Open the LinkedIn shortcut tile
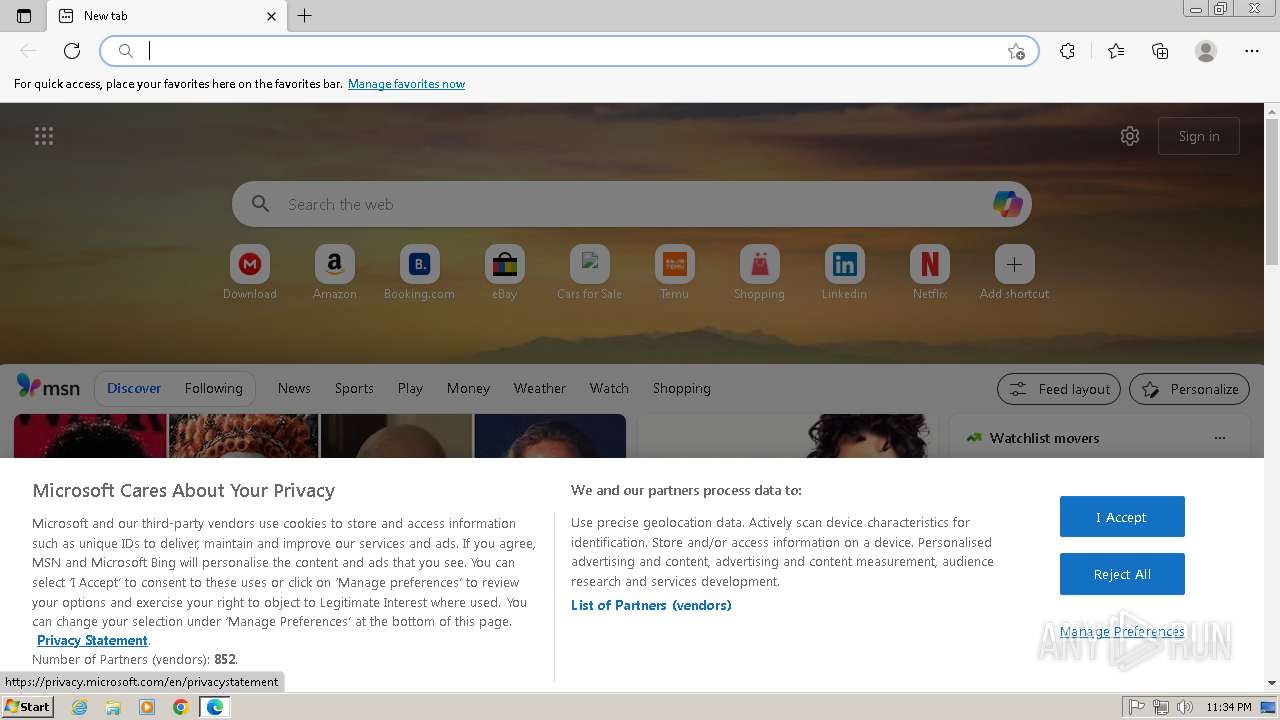 [x=845, y=272]
